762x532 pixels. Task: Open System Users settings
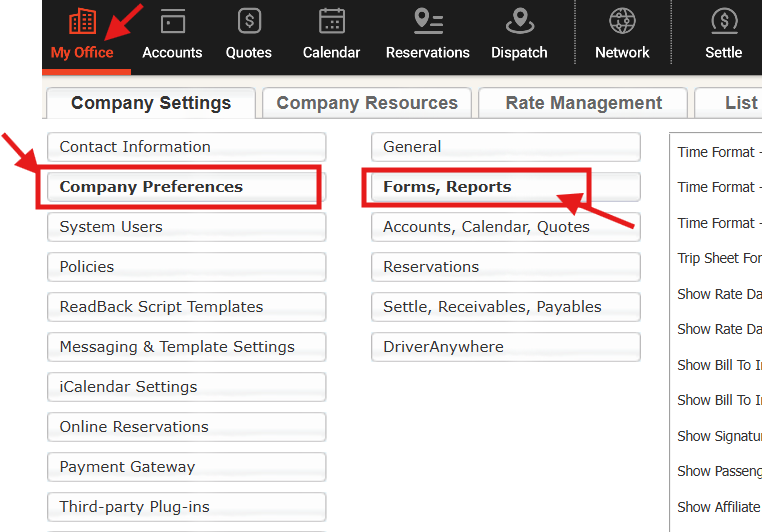click(187, 227)
